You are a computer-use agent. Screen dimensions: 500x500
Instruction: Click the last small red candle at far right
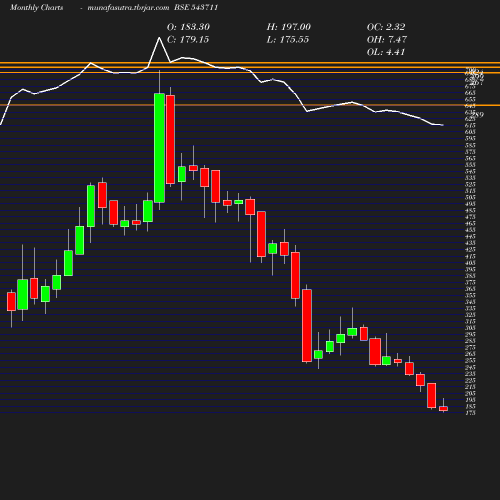[443, 408]
